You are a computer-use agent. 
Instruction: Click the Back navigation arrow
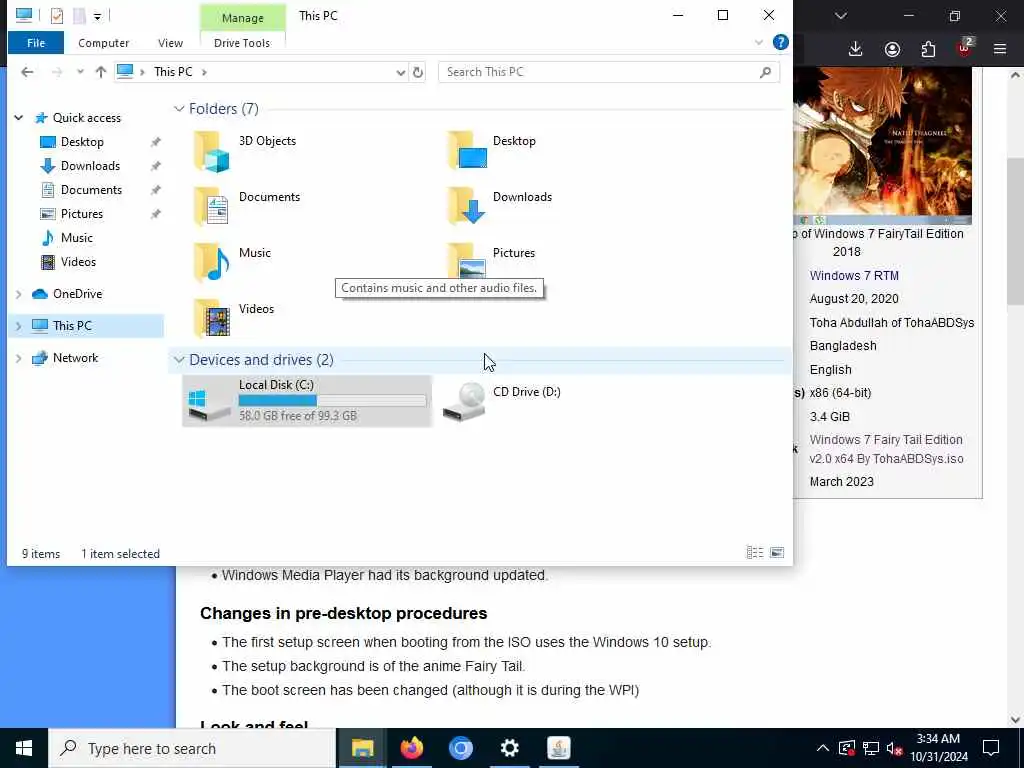click(27, 72)
